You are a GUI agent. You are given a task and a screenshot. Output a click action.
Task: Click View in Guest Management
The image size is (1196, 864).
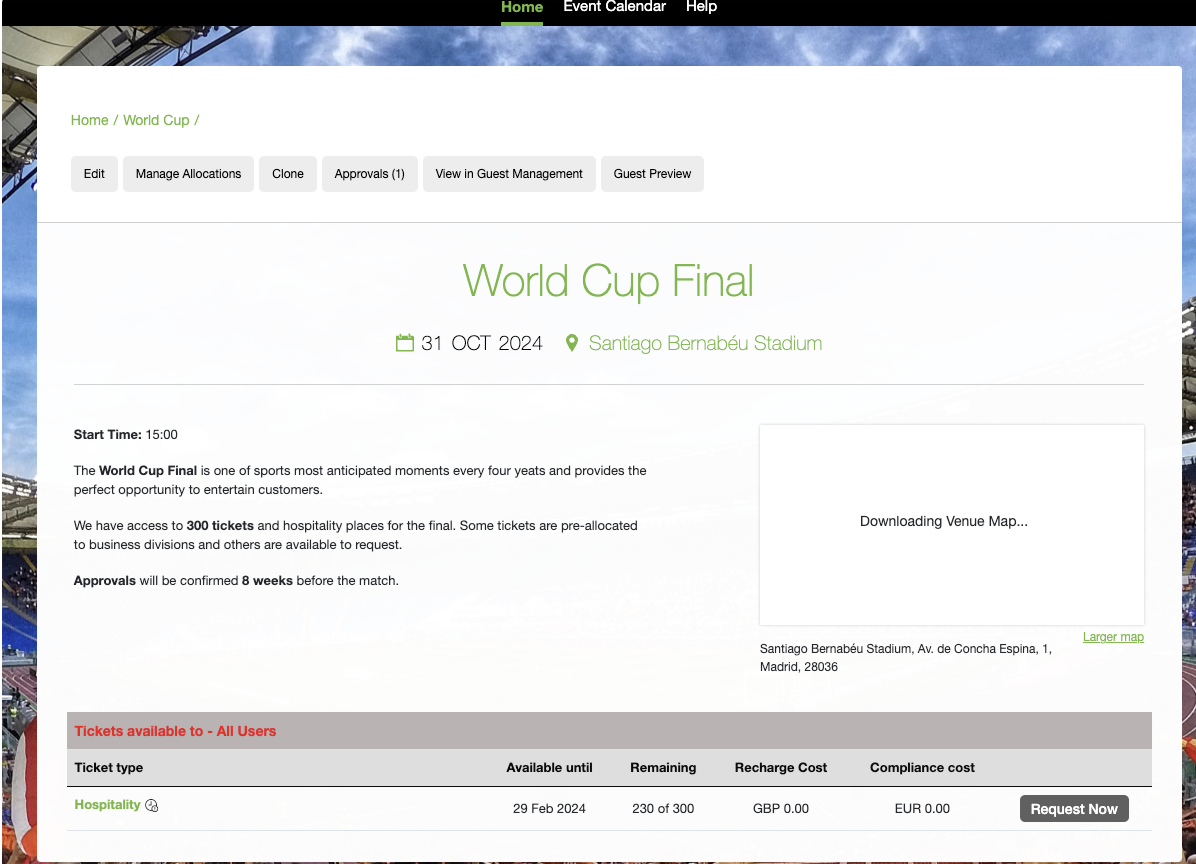(509, 174)
